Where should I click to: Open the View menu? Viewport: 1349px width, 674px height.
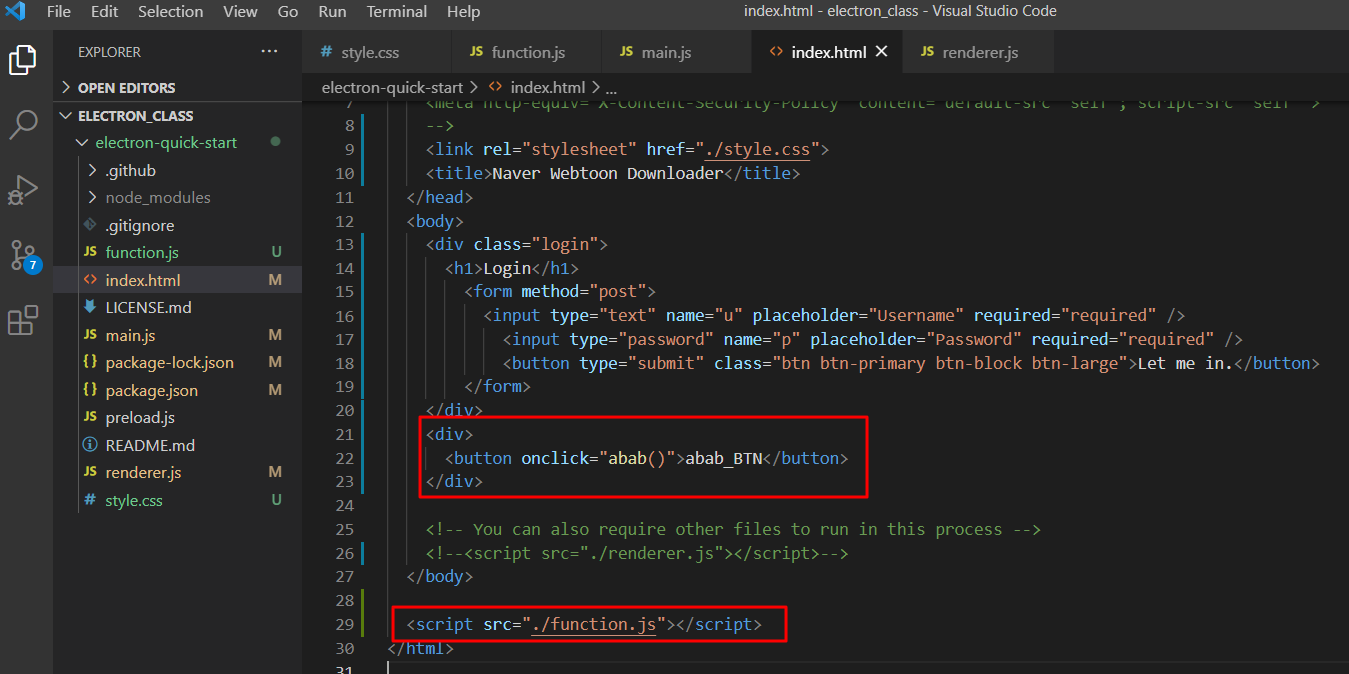coord(240,12)
